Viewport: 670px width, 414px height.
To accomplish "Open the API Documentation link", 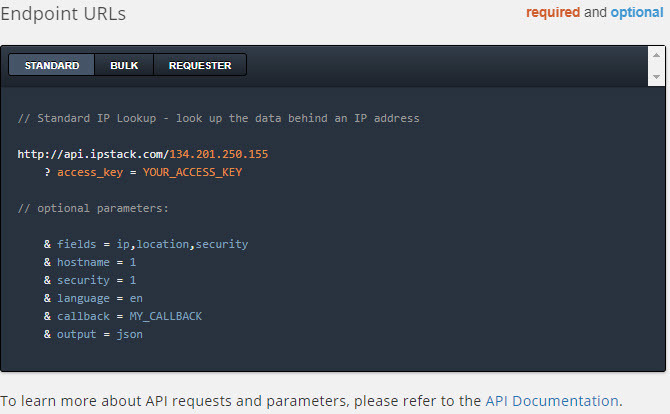I will pos(552,401).
